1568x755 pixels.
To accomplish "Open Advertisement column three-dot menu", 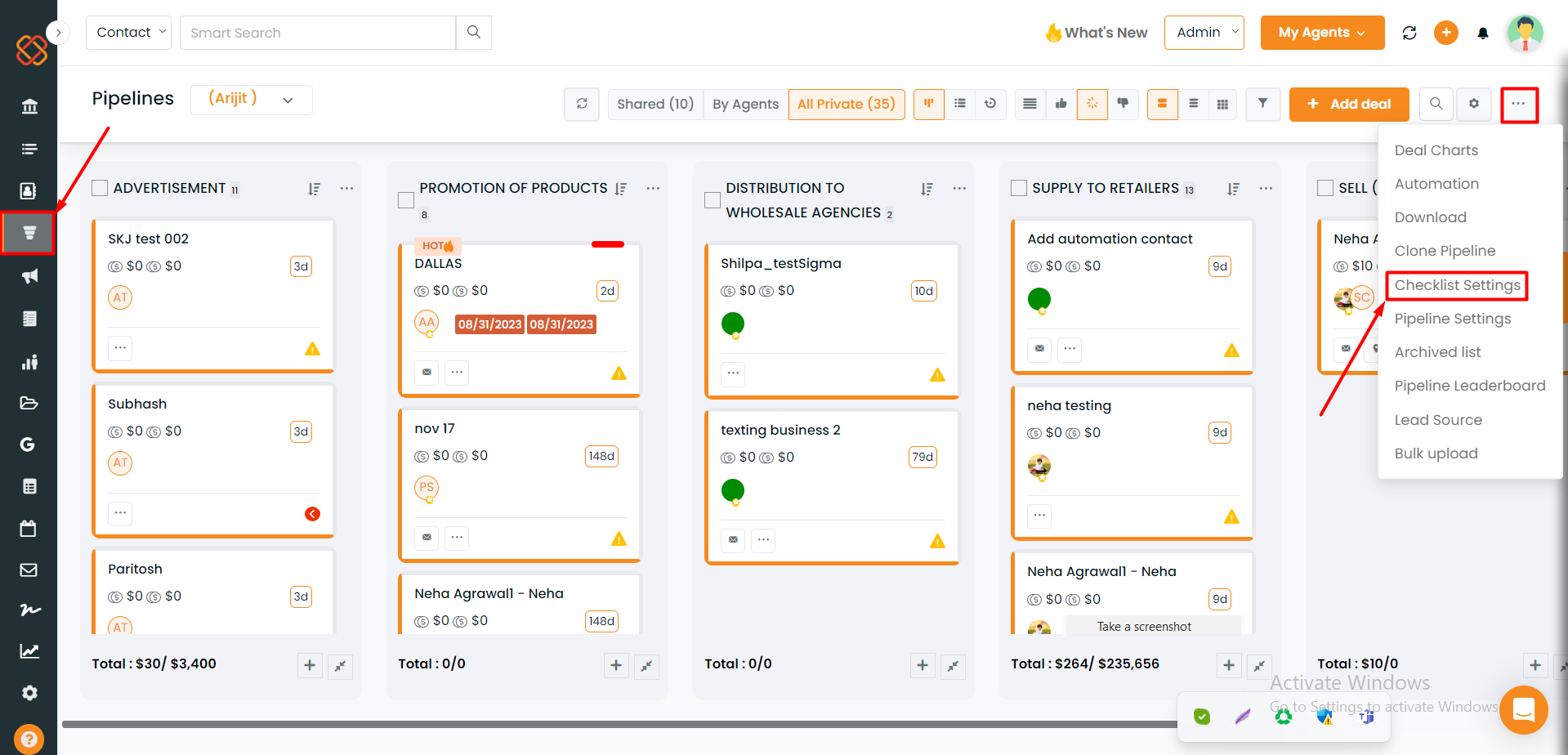I will (346, 188).
